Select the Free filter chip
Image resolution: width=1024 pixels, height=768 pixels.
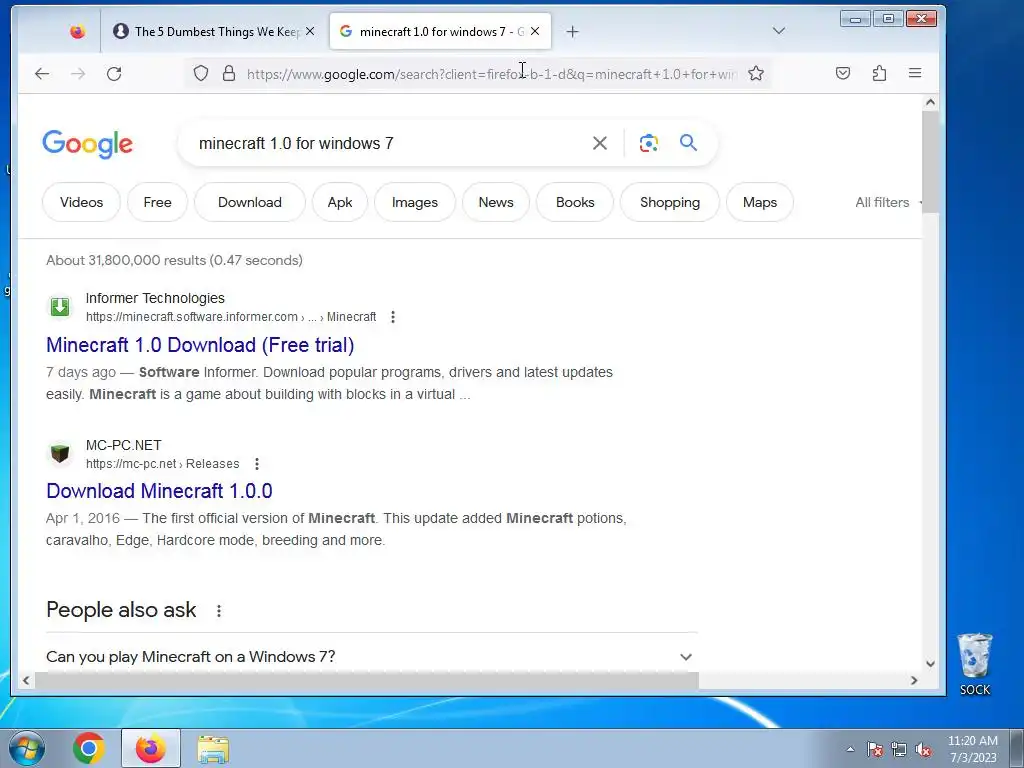point(157,202)
